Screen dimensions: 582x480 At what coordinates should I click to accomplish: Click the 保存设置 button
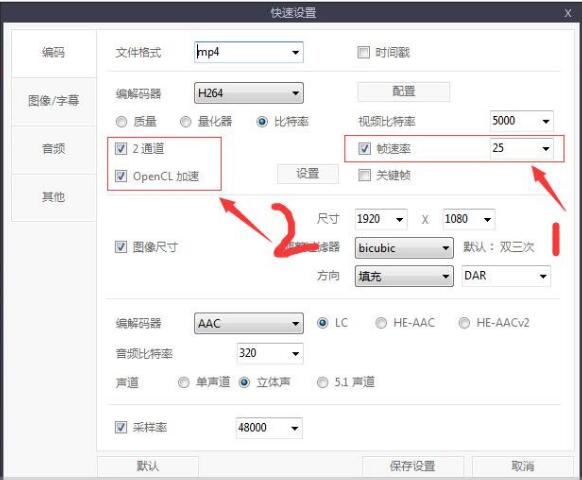413,466
